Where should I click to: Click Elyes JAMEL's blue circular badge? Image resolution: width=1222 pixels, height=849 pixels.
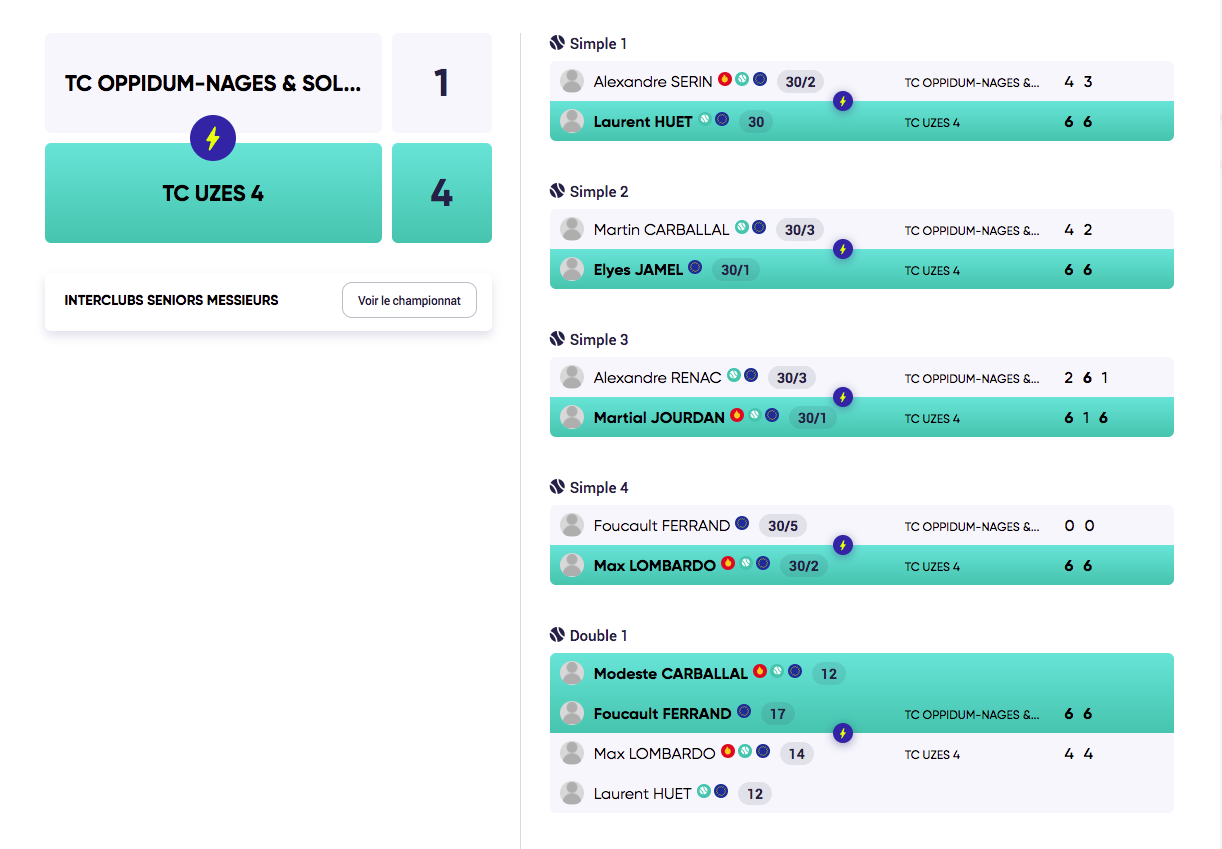coord(695,268)
